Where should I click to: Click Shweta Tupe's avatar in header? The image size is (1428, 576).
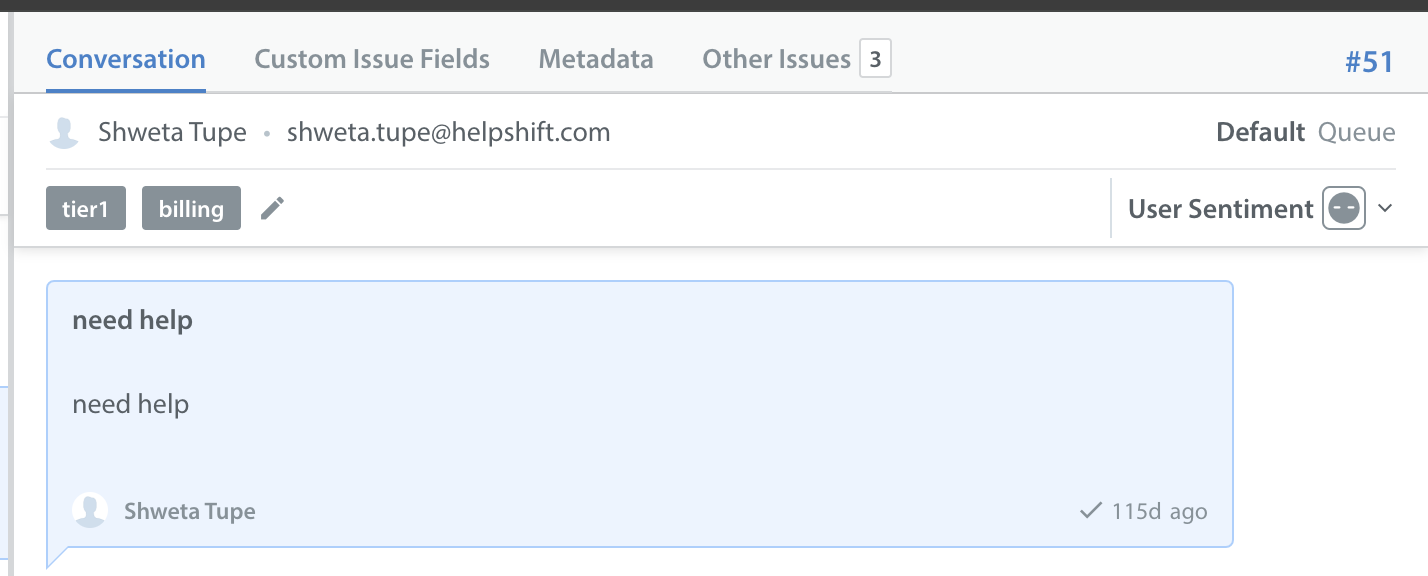click(64, 132)
